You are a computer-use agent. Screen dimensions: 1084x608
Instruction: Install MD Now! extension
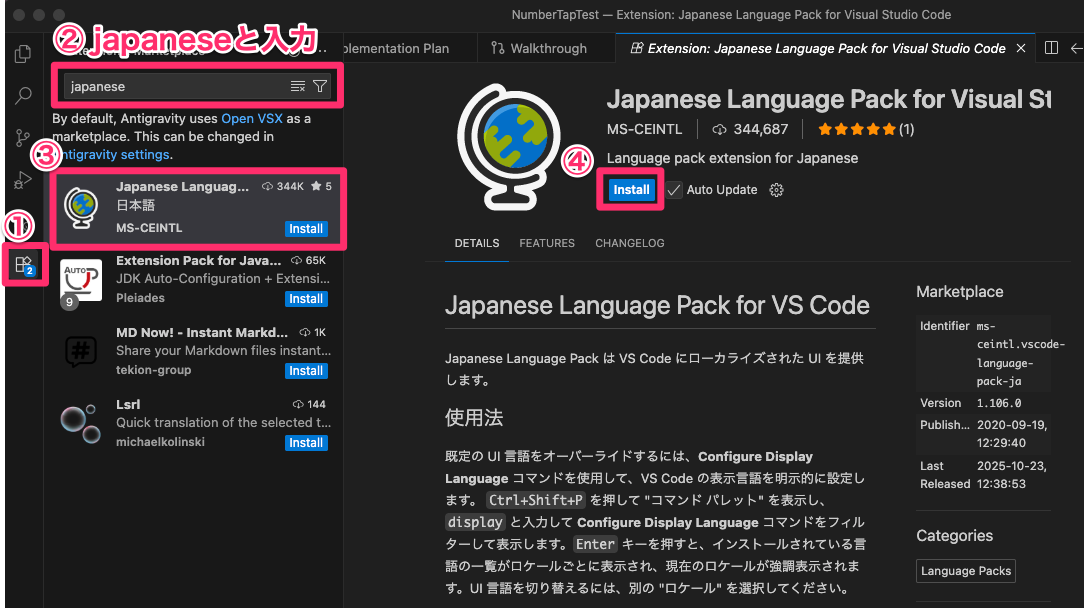point(306,371)
